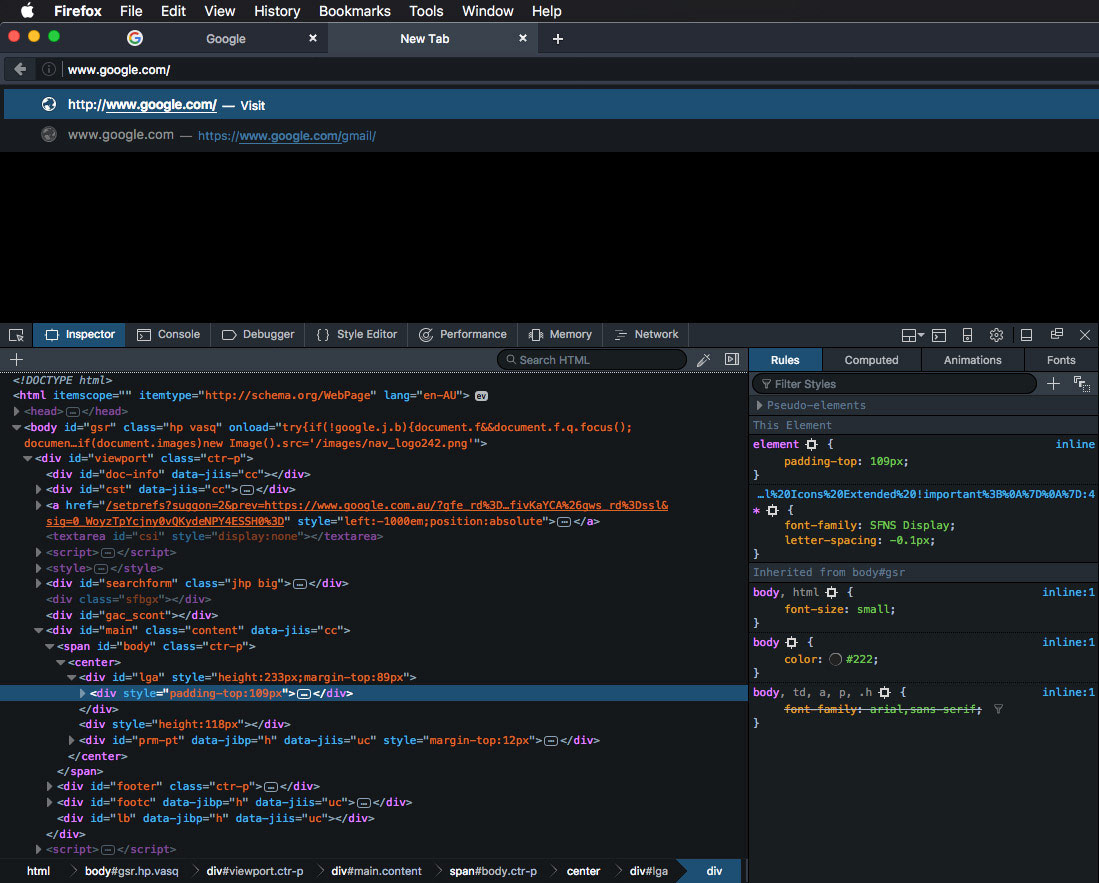Open a new tab with plus
Viewport: 1099px width, 883px height.
(558, 39)
